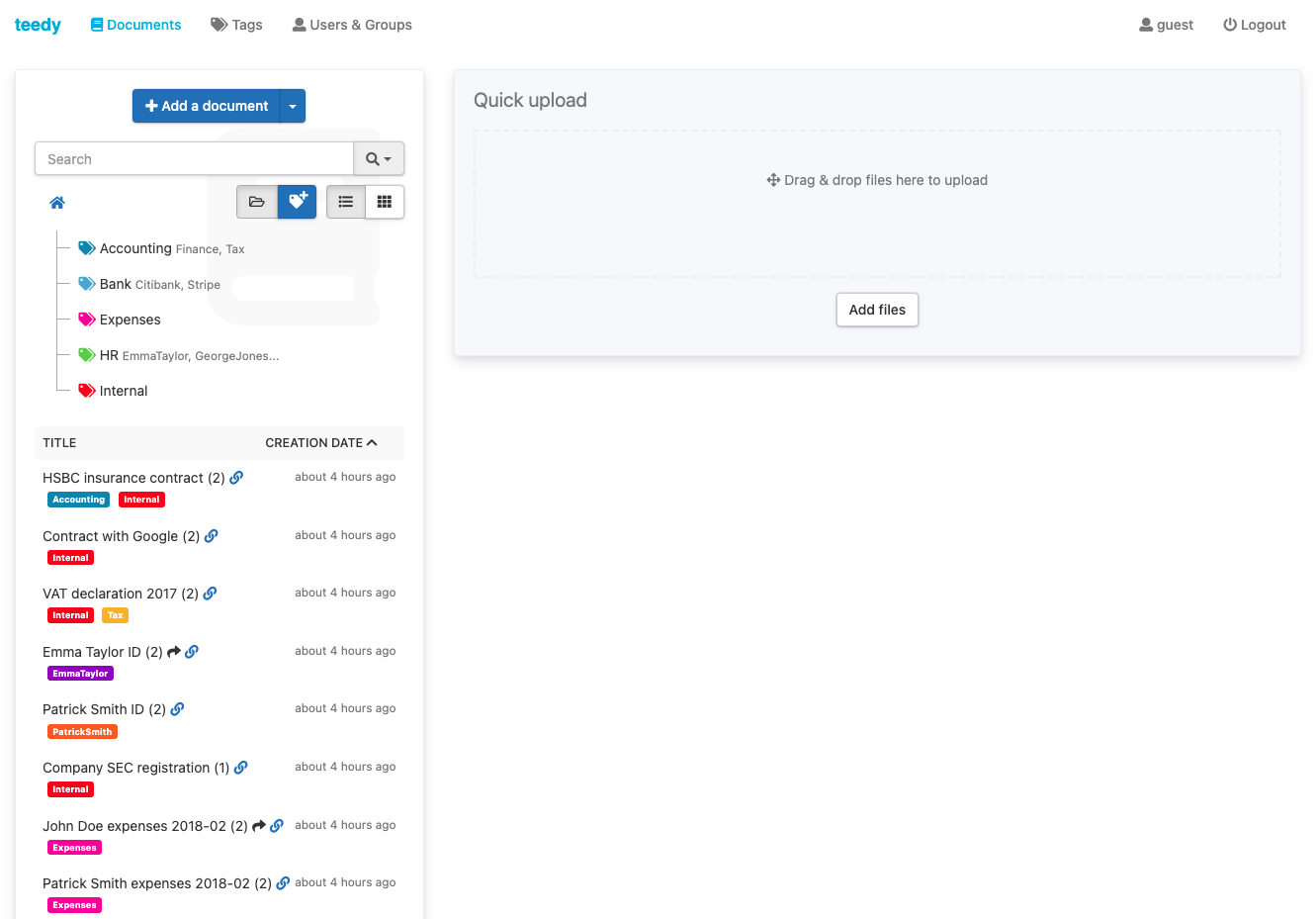Open advanced search dropdown with magnifier
The height and width of the screenshot is (919, 1316).
379,158
